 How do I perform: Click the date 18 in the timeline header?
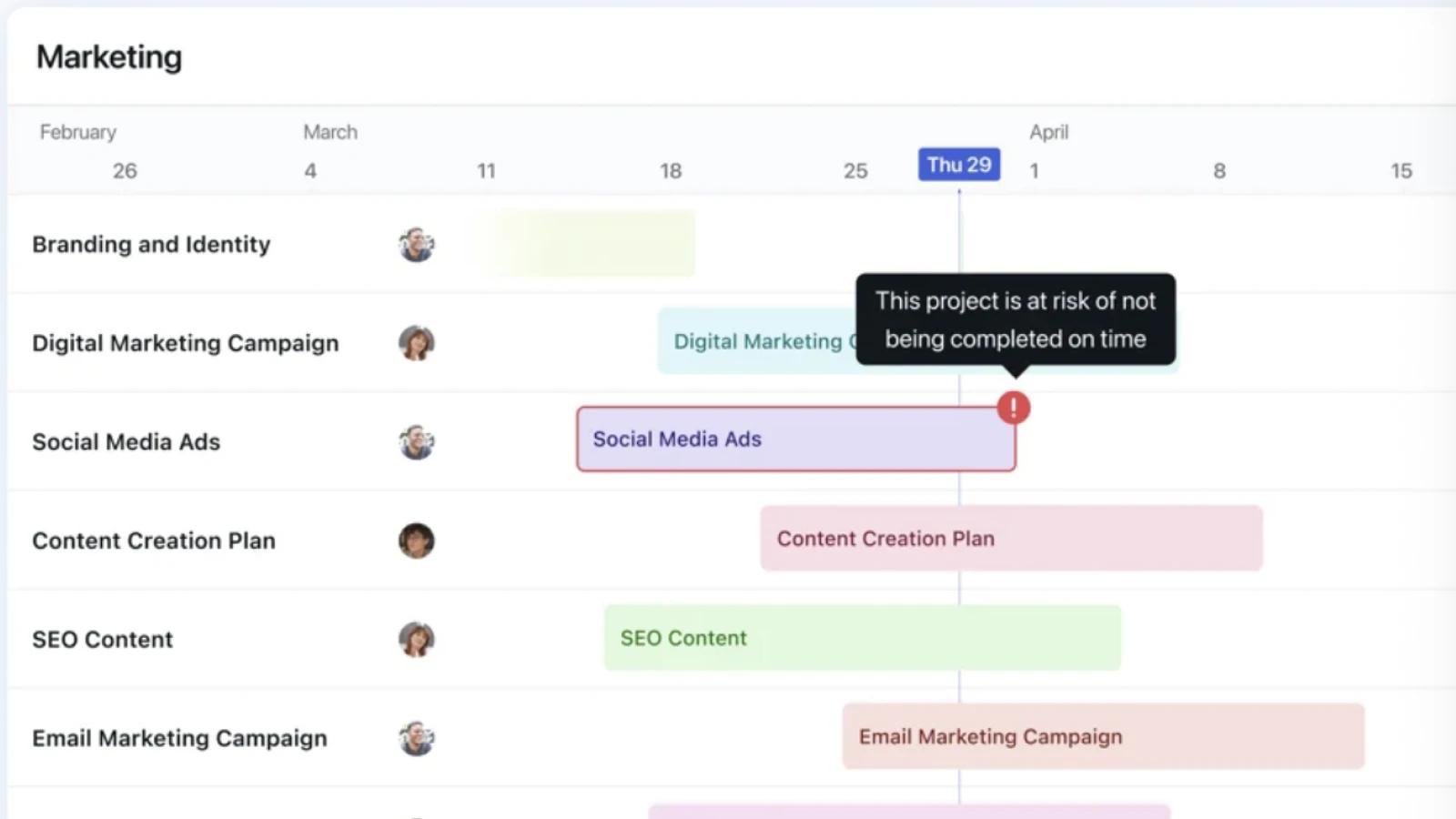point(671,171)
